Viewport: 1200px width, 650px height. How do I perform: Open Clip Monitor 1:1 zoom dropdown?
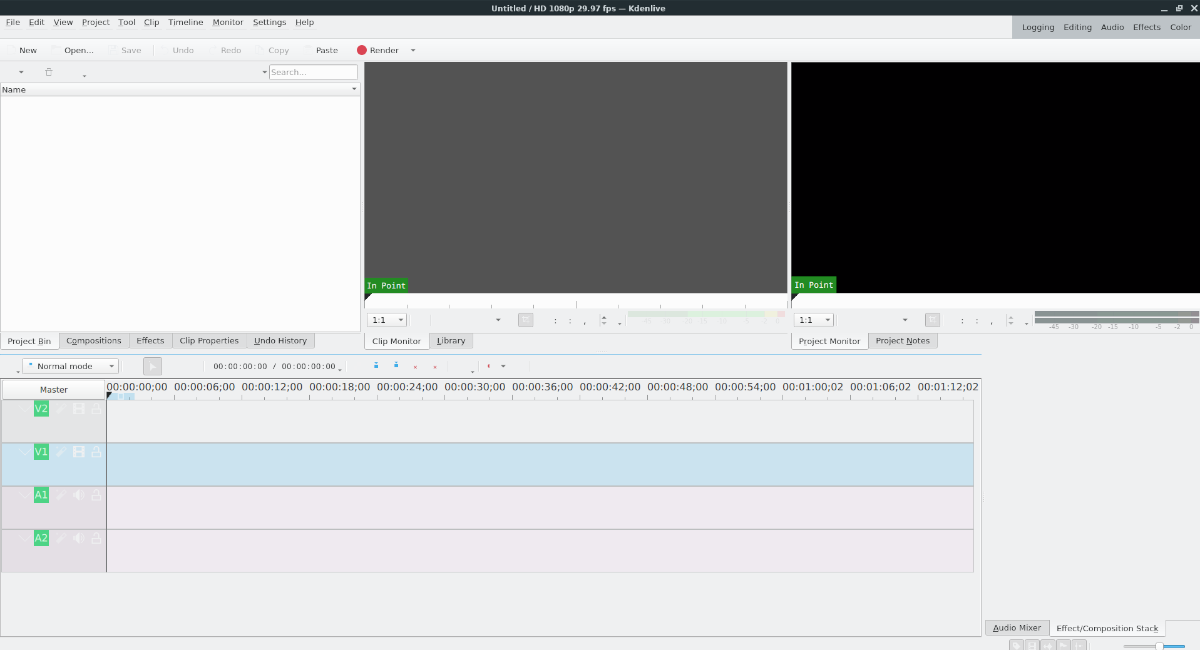(387, 320)
